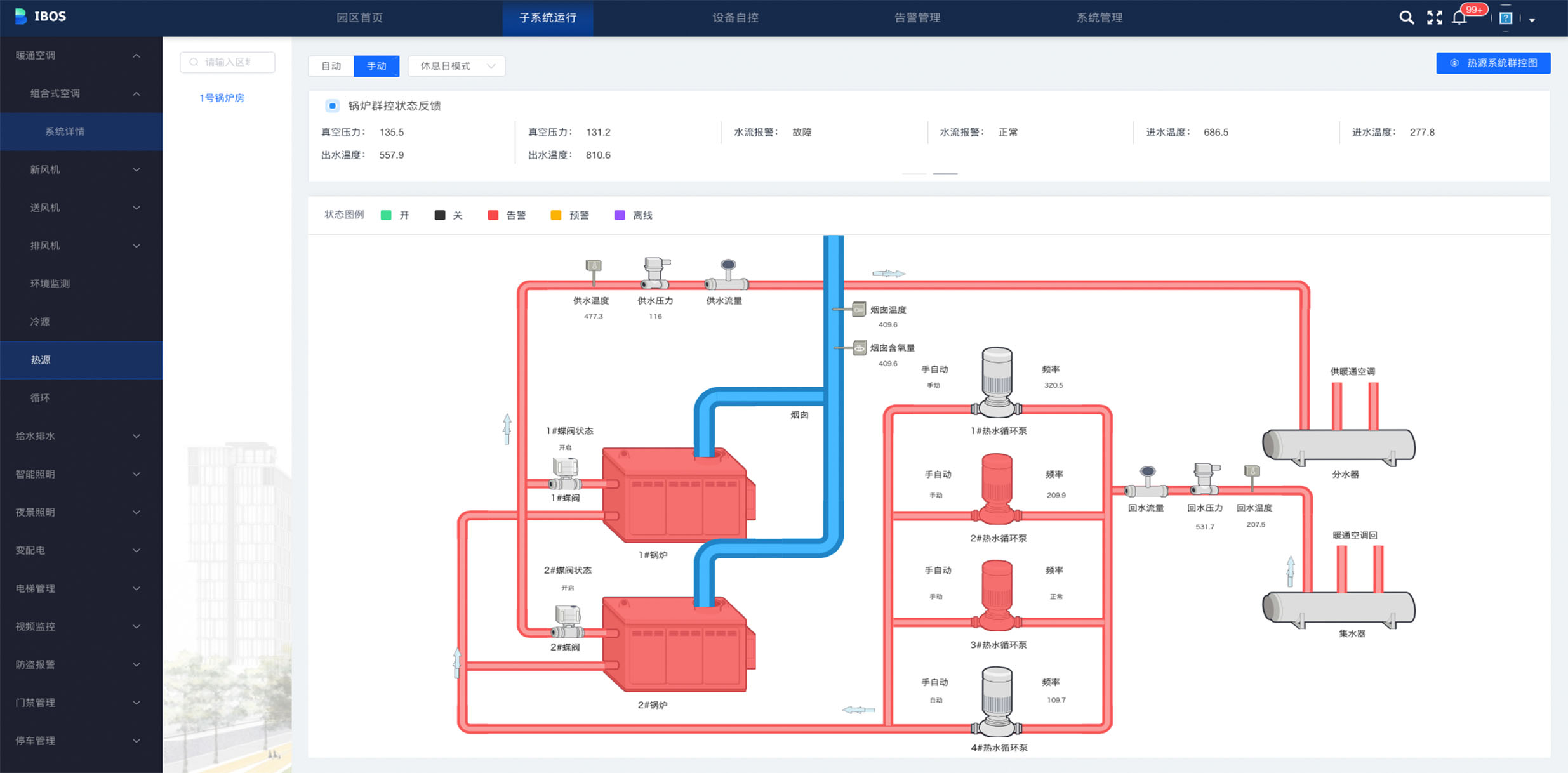Image resolution: width=1568 pixels, height=773 pixels.
Task: Open the 告警管理 top tab
Action: coord(917,18)
